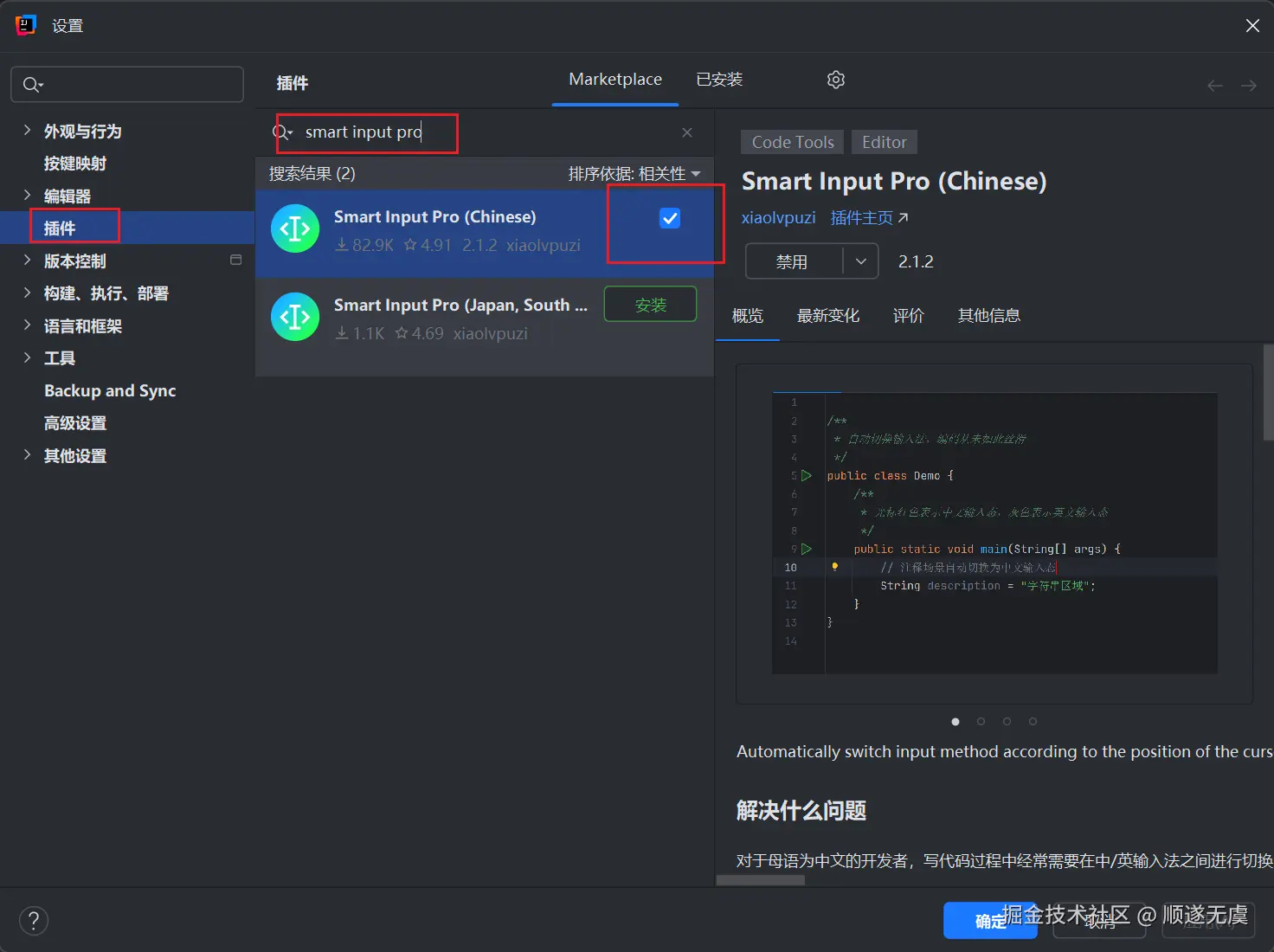This screenshot has width=1274, height=952.
Task: Select third screenshot carousel dot
Action: [x=1007, y=721]
